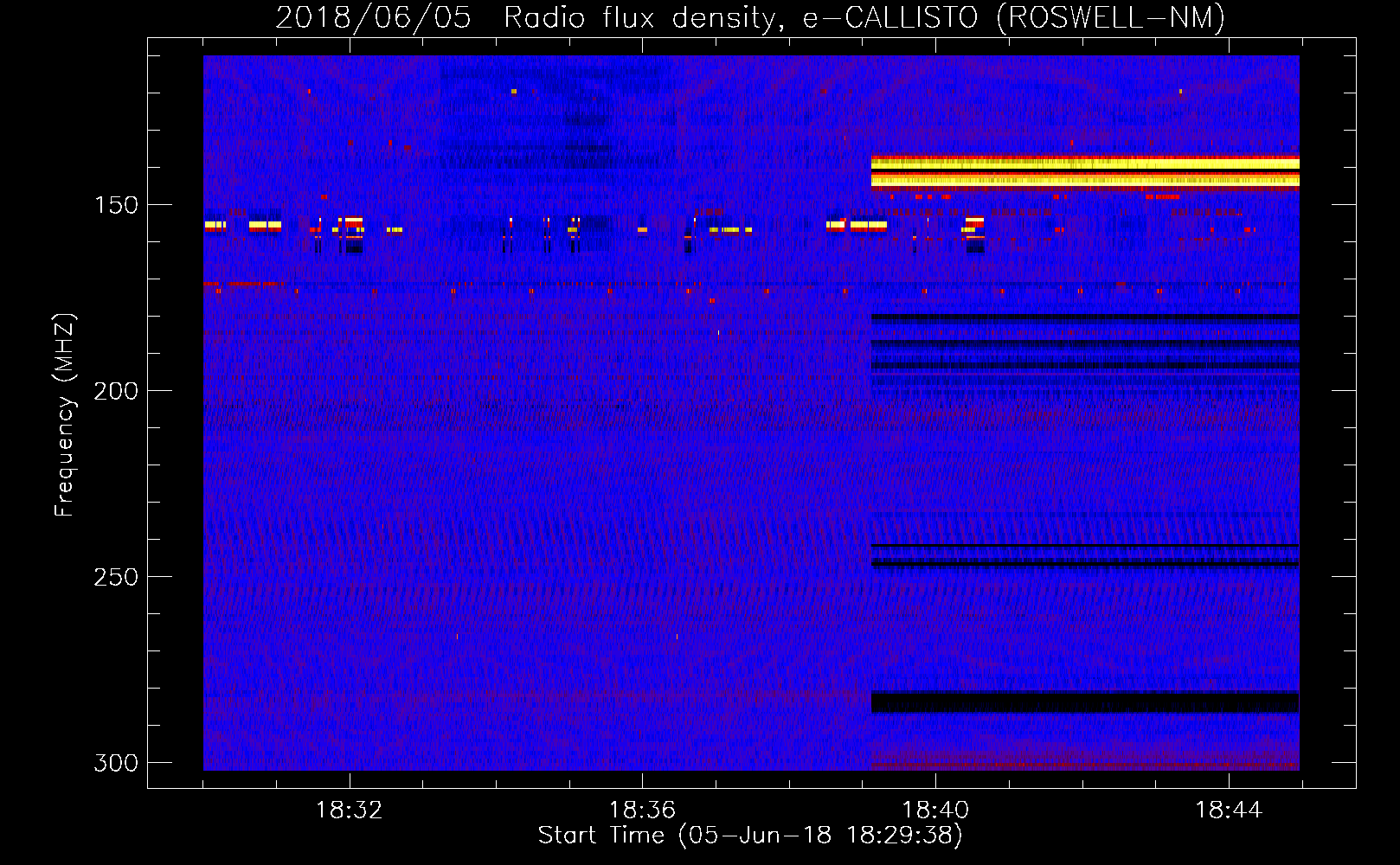The image size is (1400, 865).
Task: Click the 200 frequency tick label
Action: coord(116,391)
